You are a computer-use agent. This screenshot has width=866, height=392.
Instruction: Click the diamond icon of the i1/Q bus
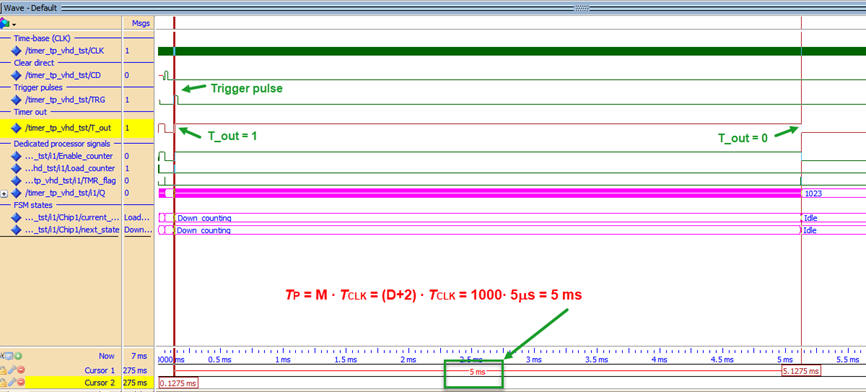16,193
